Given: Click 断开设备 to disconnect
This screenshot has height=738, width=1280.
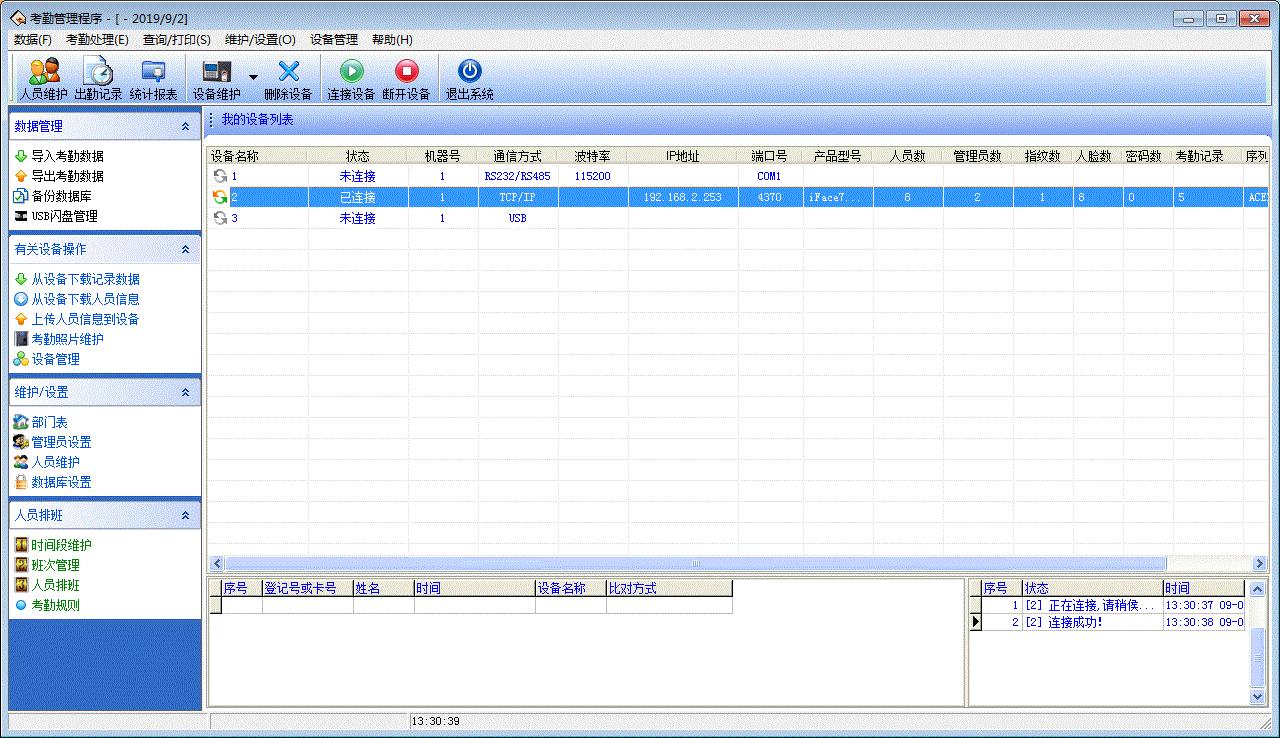Looking at the screenshot, I should click(408, 77).
